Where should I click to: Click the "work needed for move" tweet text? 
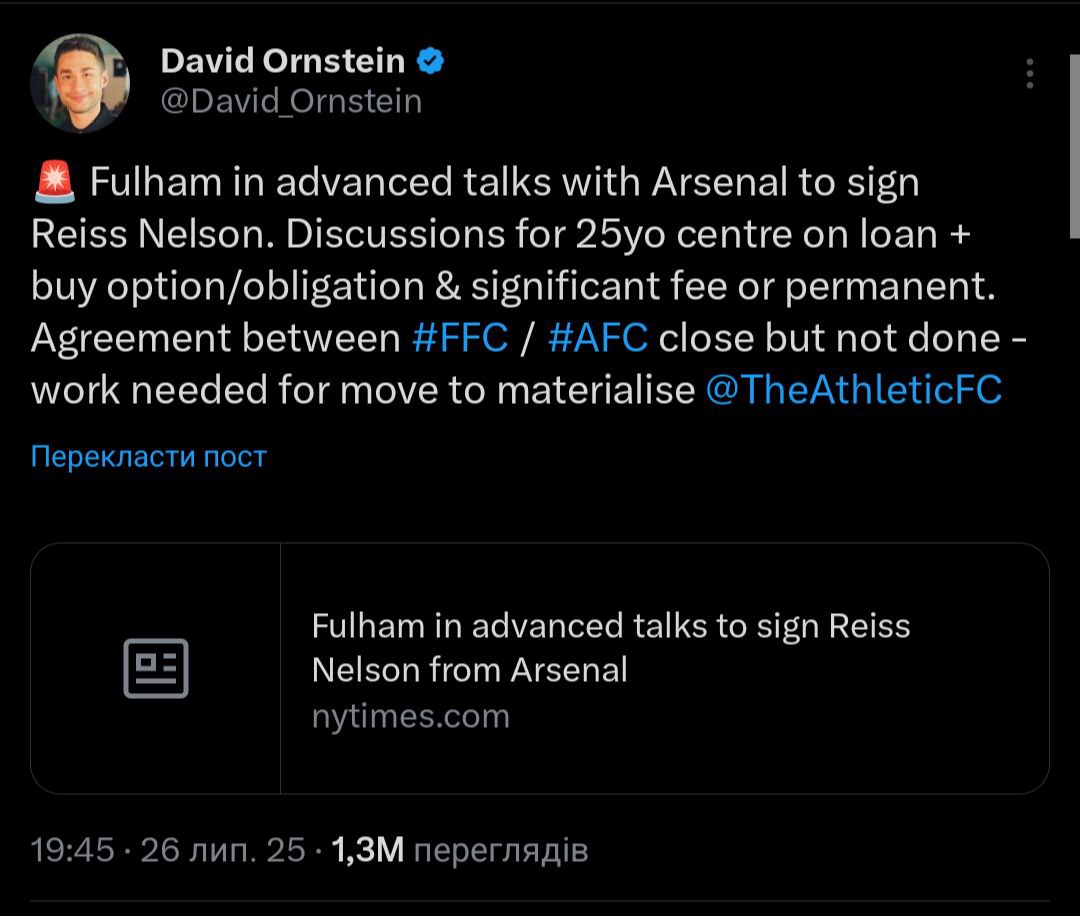[x=260, y=390]
